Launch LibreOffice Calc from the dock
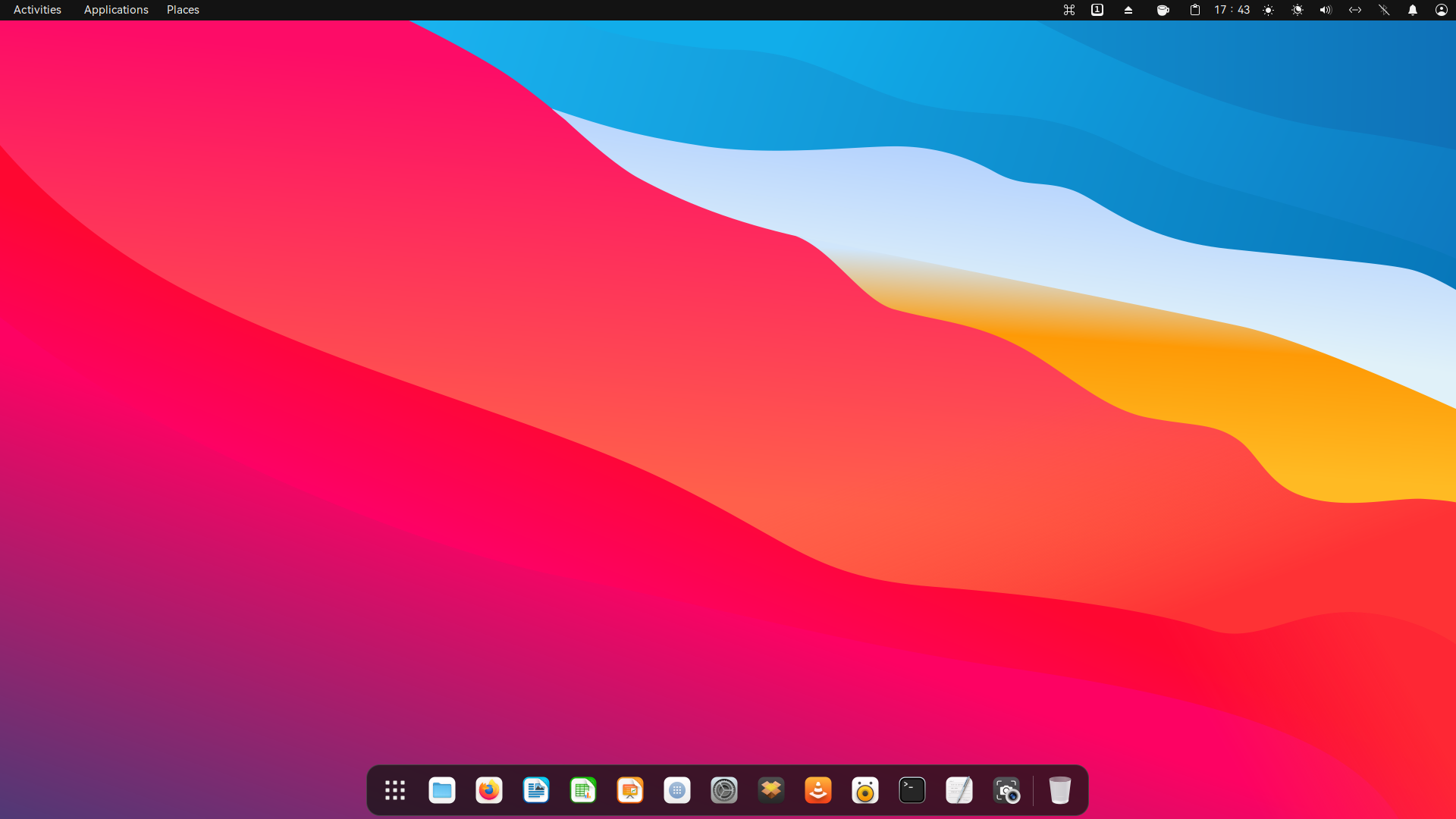This screenshot has height=819, width=1456. [x=583, y=790]
